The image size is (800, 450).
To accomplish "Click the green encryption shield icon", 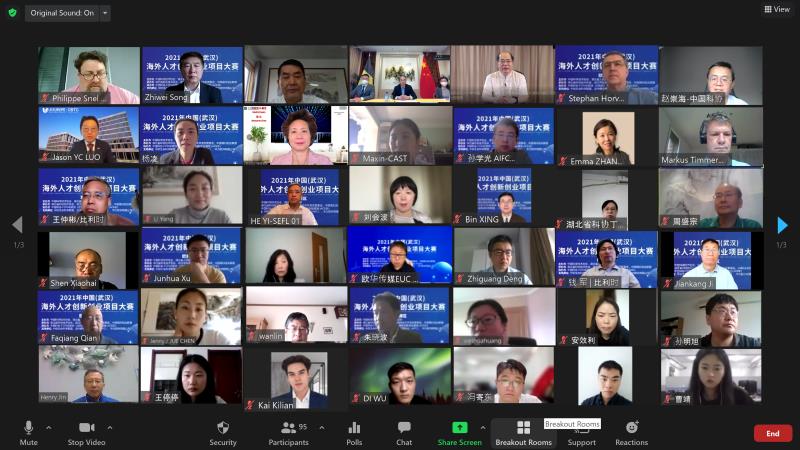I will 10,12.
